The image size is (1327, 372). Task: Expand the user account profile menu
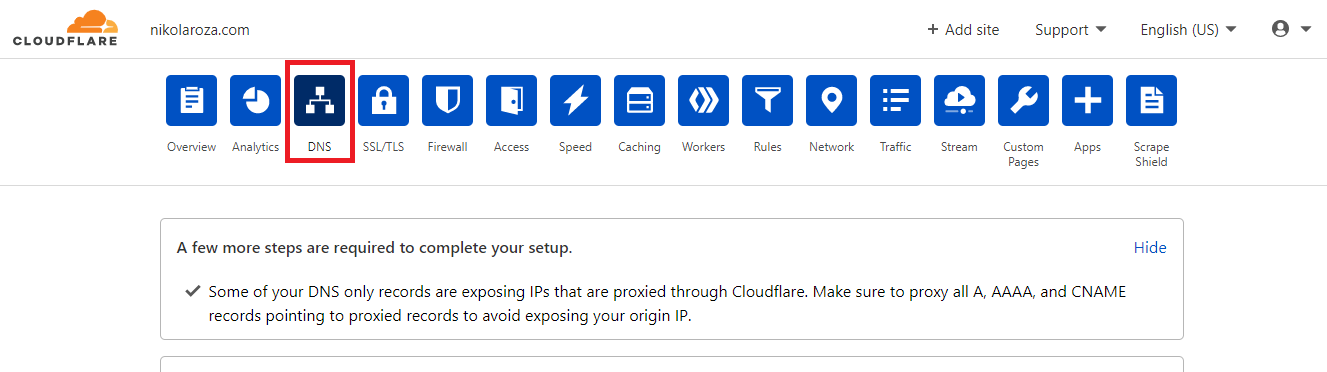coord(1291,29)
